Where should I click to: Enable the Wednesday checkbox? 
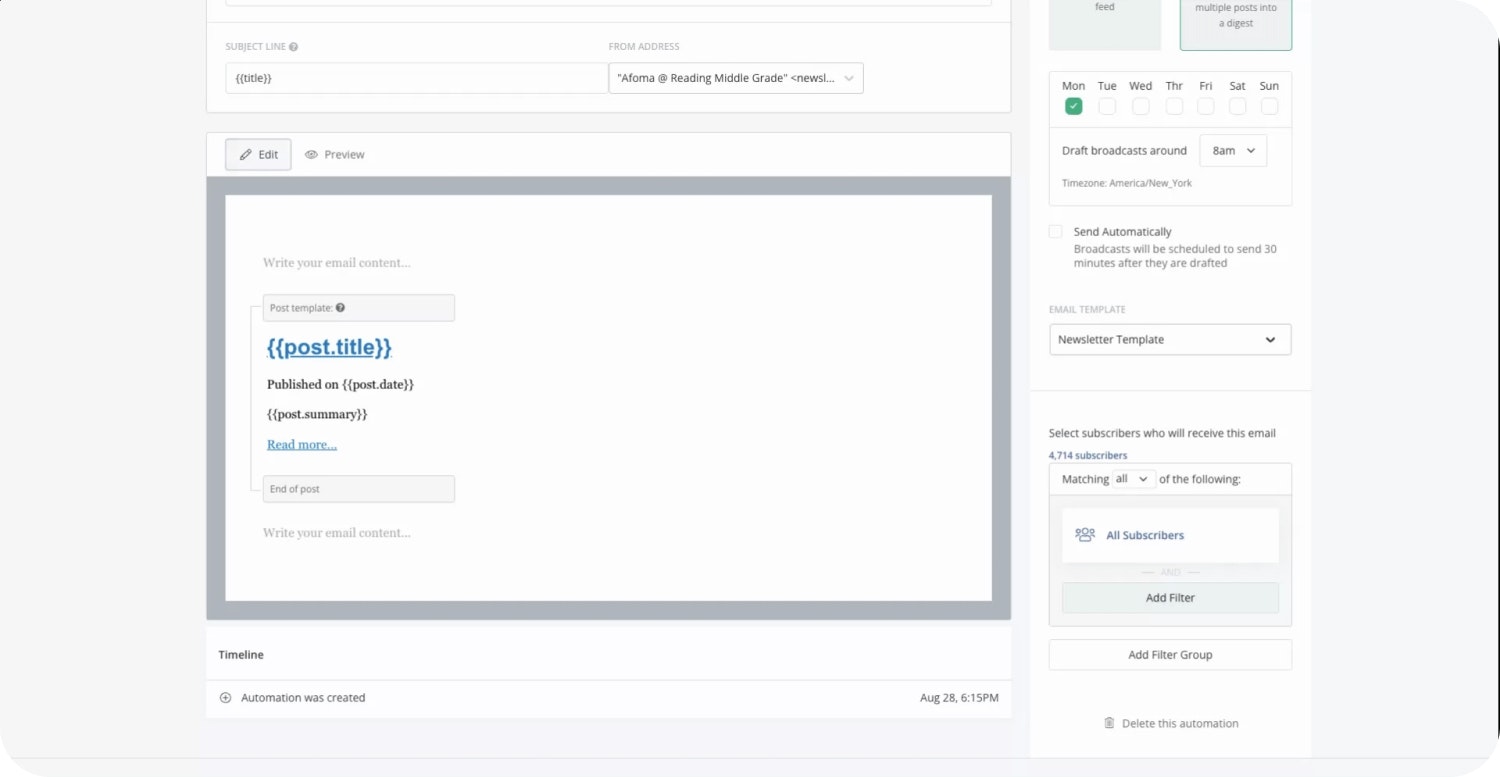point(1140,106)
